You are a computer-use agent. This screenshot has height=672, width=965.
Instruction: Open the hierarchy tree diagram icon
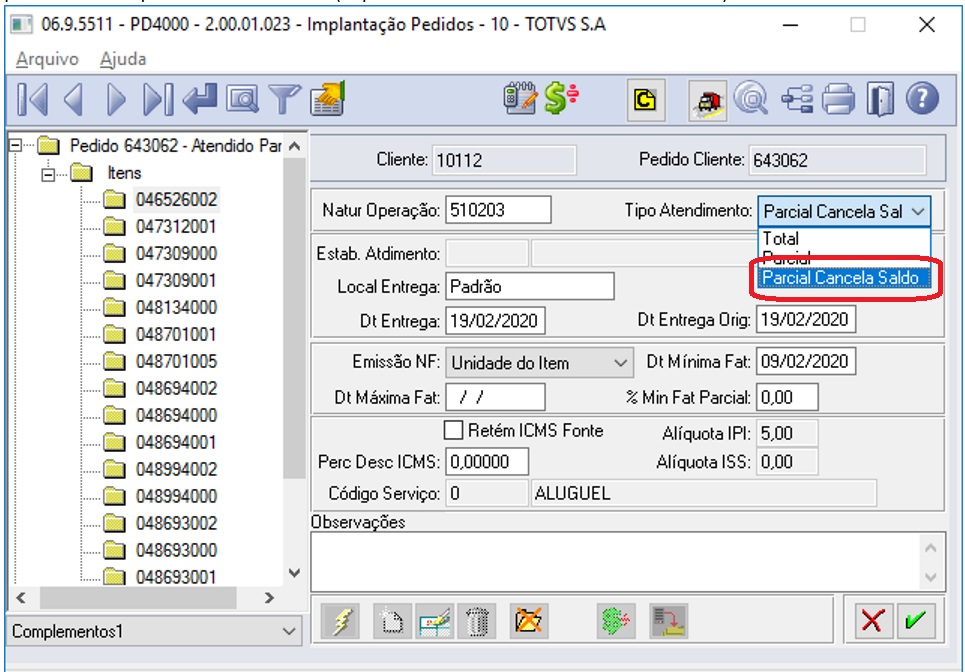pos(796,100)
